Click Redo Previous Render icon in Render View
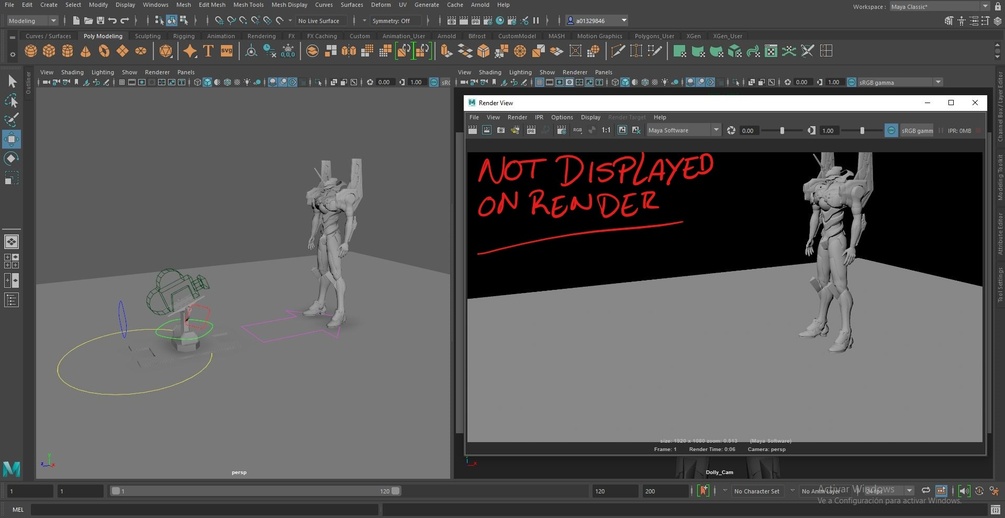 pos(472,130)
